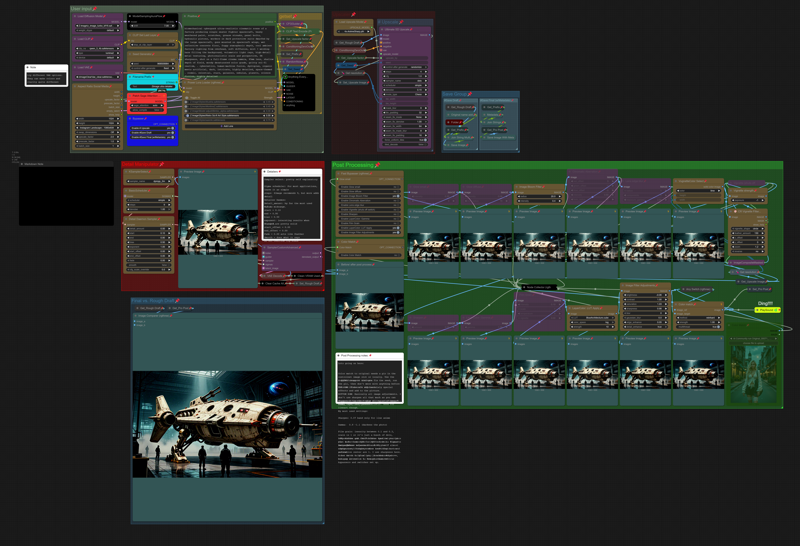Collapse the Load Diffusion Model node via its dot
This screenshot has width=800, height=546.
coord(75,16)
